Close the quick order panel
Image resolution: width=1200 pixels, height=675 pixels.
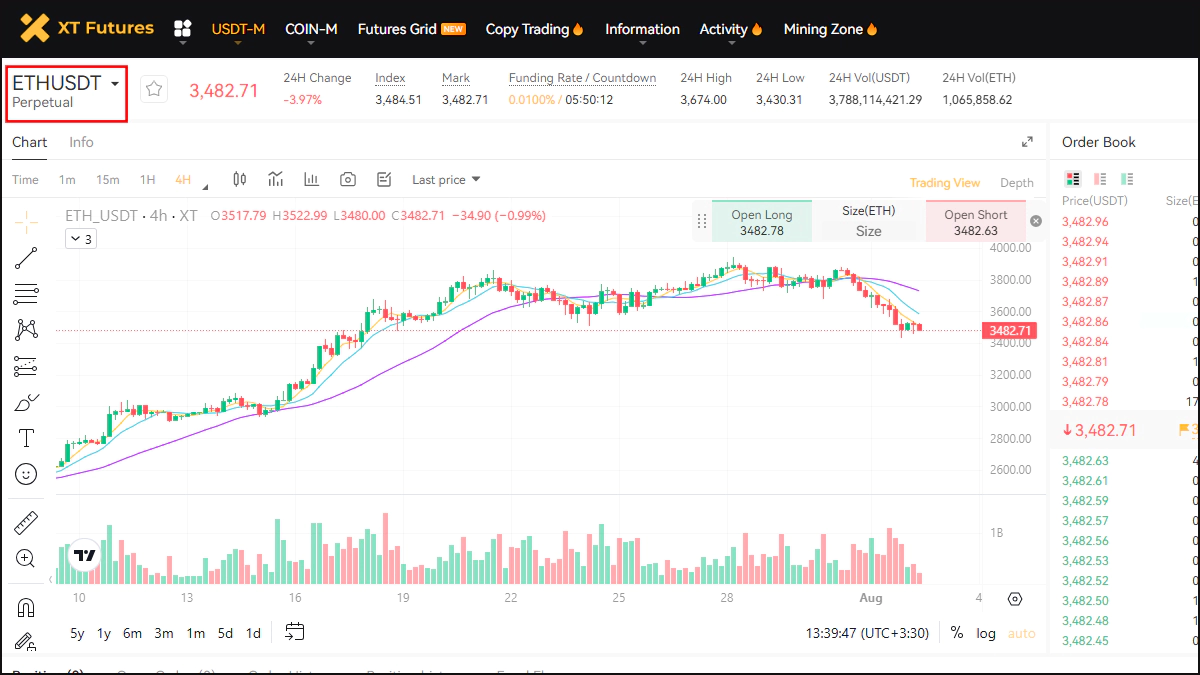pos(1036,221)
